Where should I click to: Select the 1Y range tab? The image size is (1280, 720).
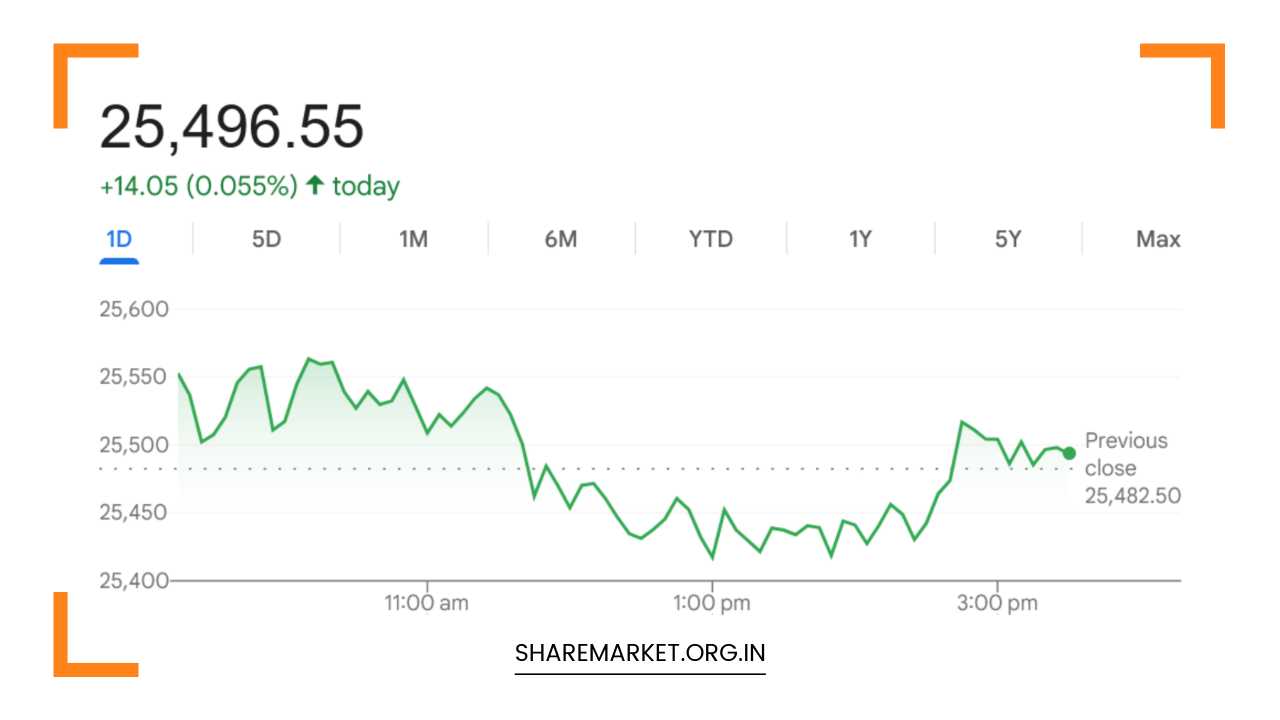pyautogui.click(x=860, y=239)
